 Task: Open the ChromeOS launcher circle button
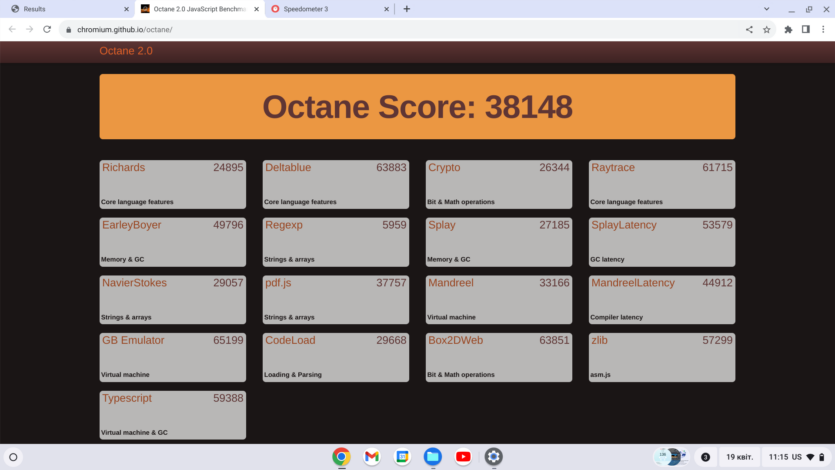coord(13,457)
